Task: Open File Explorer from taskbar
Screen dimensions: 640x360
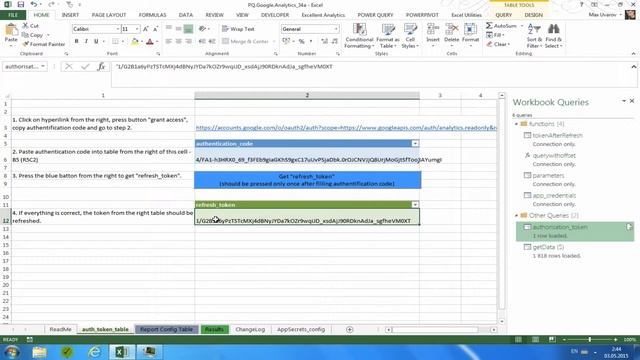Action: coord(39,352)
